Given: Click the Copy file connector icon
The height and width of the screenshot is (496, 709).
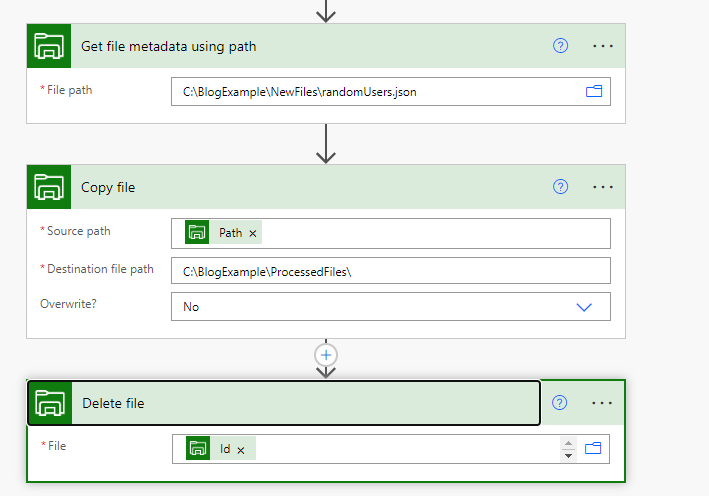Looking at the screenshot, I should 48,187.
